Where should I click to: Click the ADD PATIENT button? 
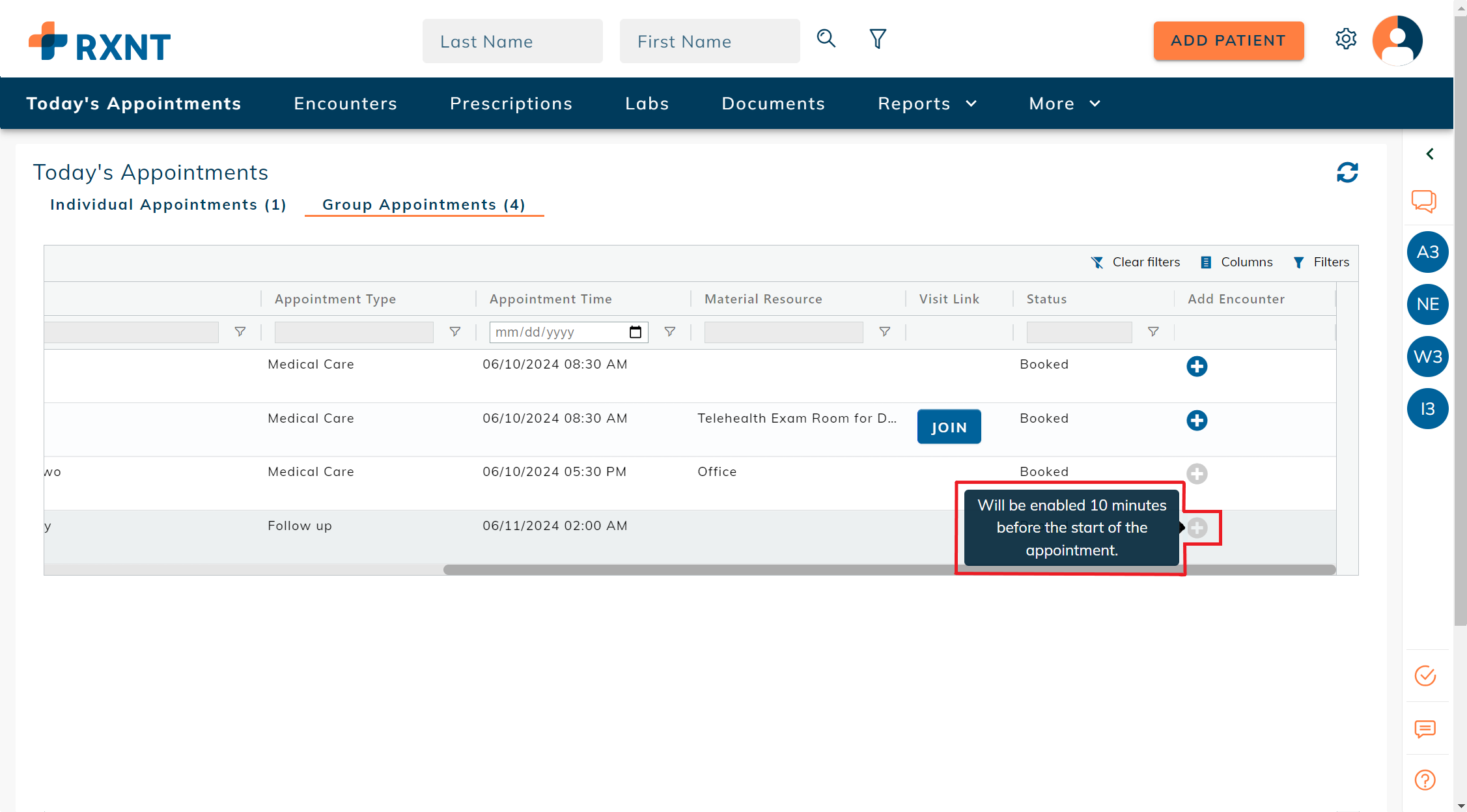1229,40
